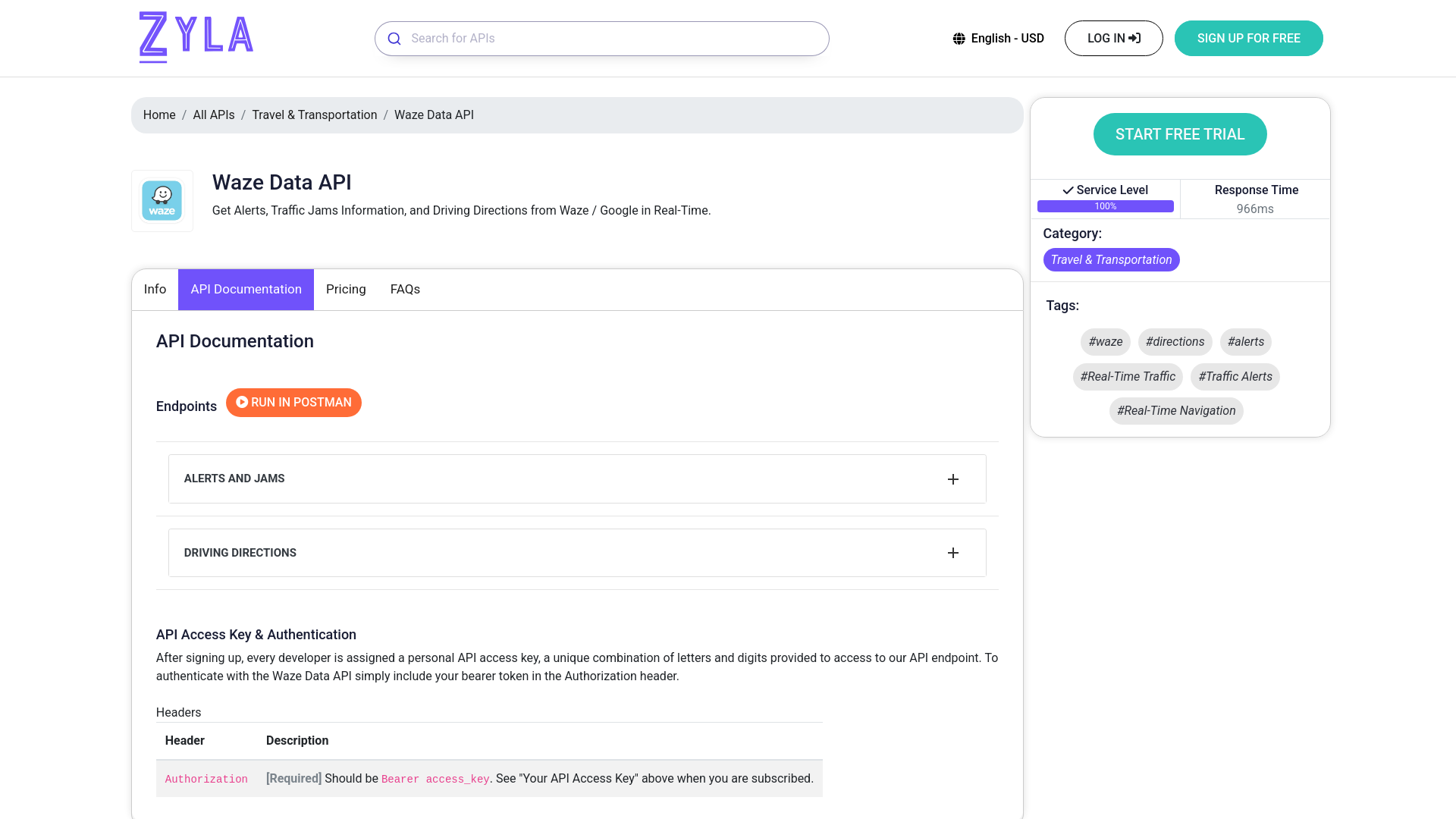Click the Waze Data API breadcrumb
This screenshot has width=1456, height=819.
(434, 115)
